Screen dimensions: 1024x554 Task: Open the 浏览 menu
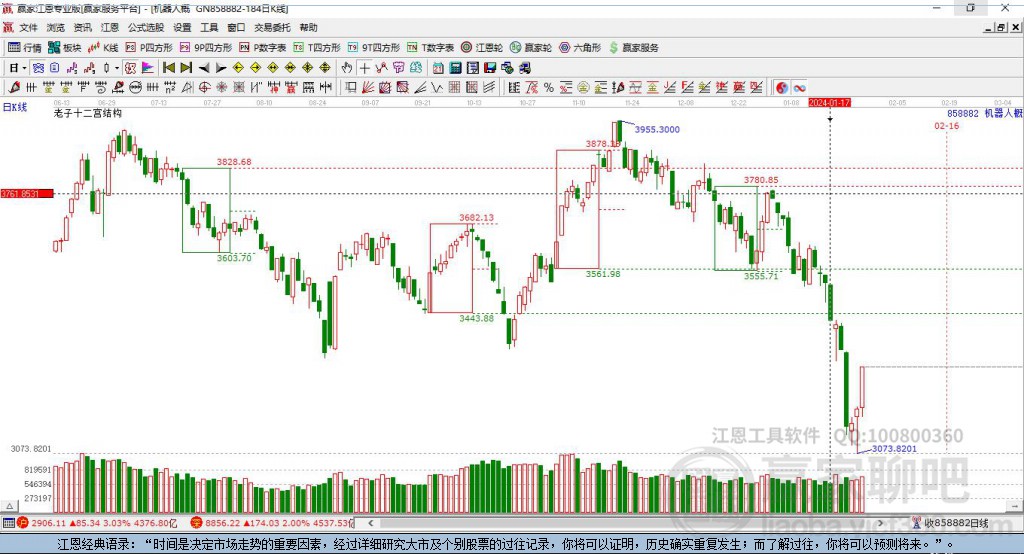(x=56, y=27)
